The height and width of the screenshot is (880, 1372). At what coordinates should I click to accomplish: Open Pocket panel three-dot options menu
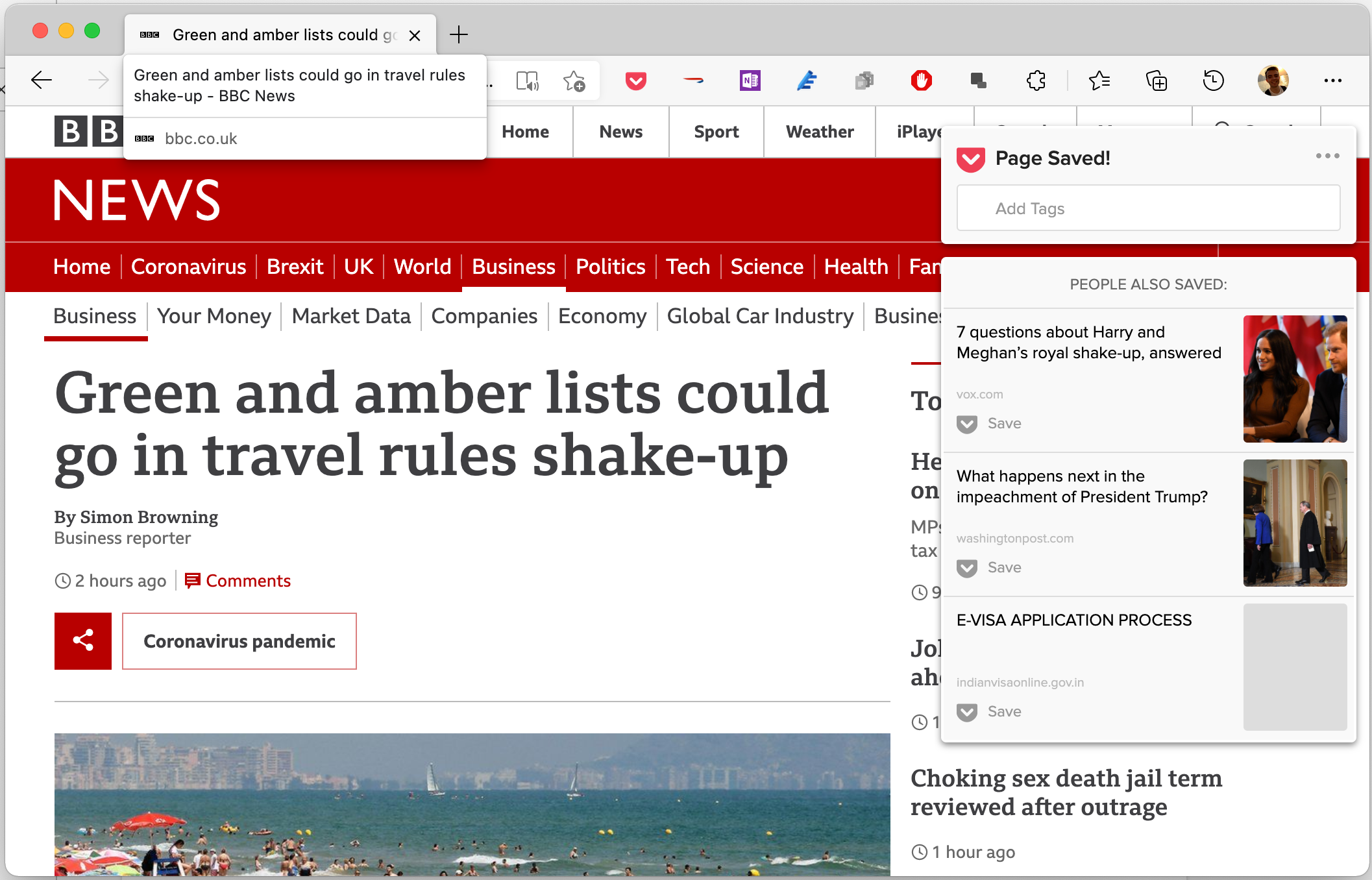pos(1327,156)
